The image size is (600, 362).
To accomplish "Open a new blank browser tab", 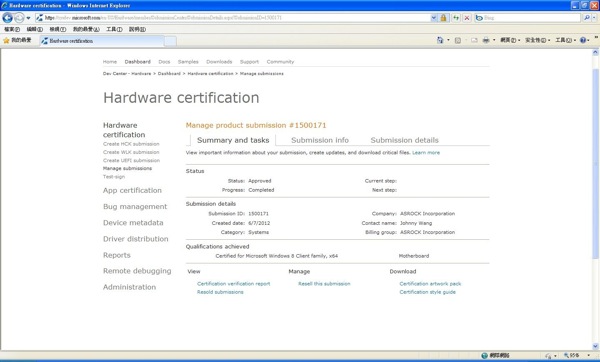I will click(170, 41).
